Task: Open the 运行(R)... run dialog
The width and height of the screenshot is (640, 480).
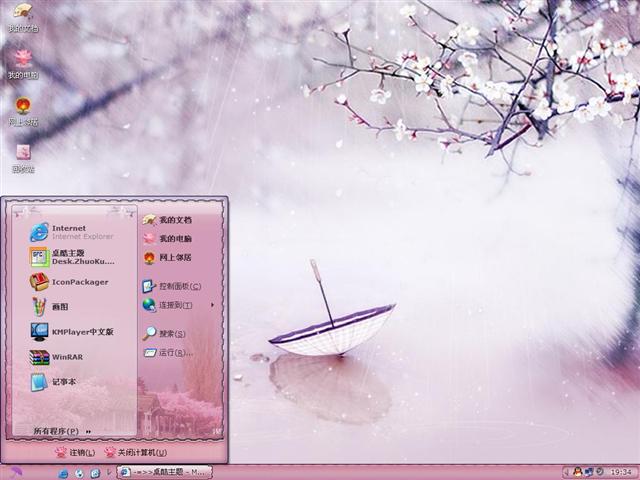Action: (168, 352)
